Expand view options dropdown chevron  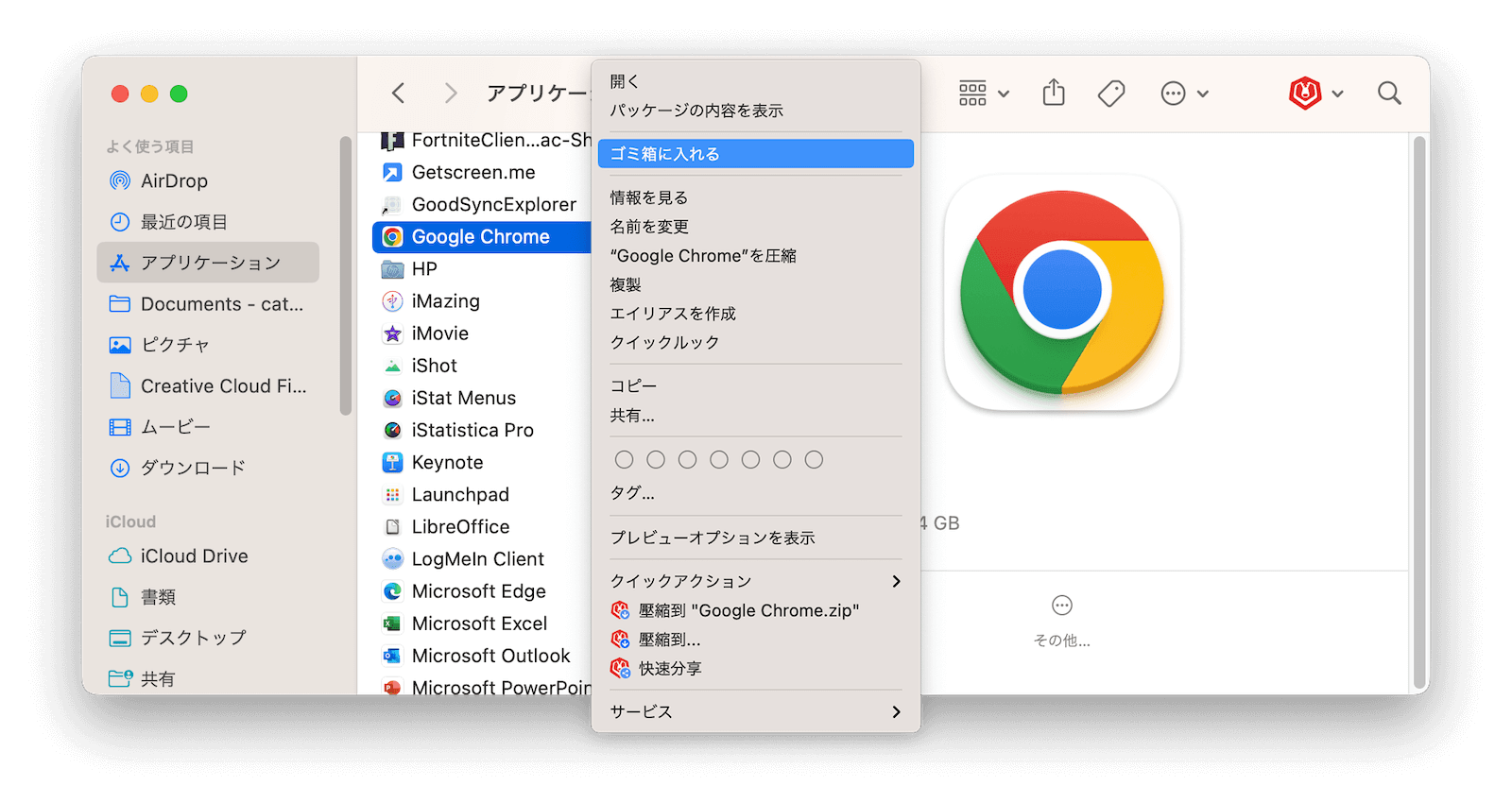pyautogui.click(x=1004, y=94)
